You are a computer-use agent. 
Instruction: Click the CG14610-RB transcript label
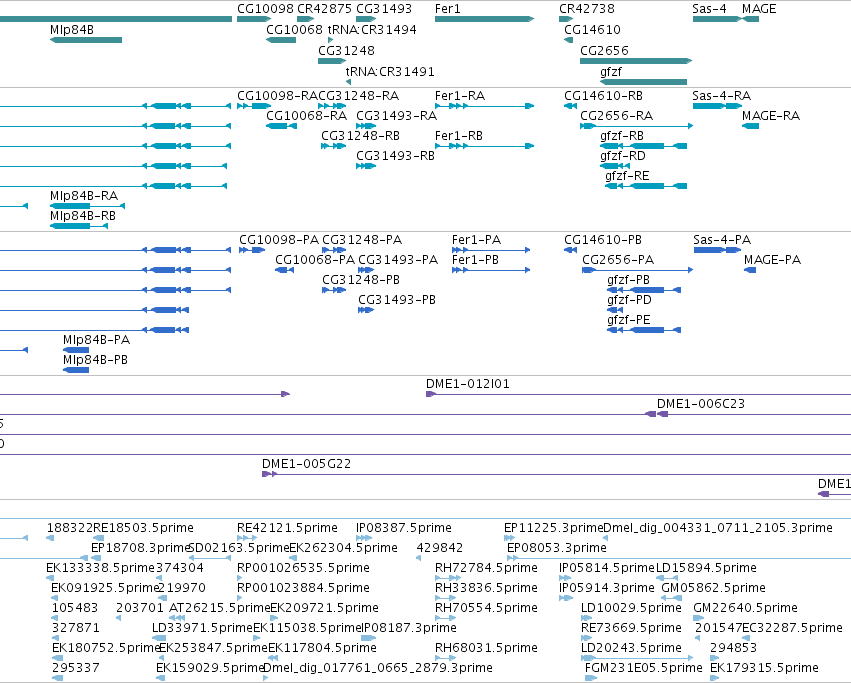(604, 96)
